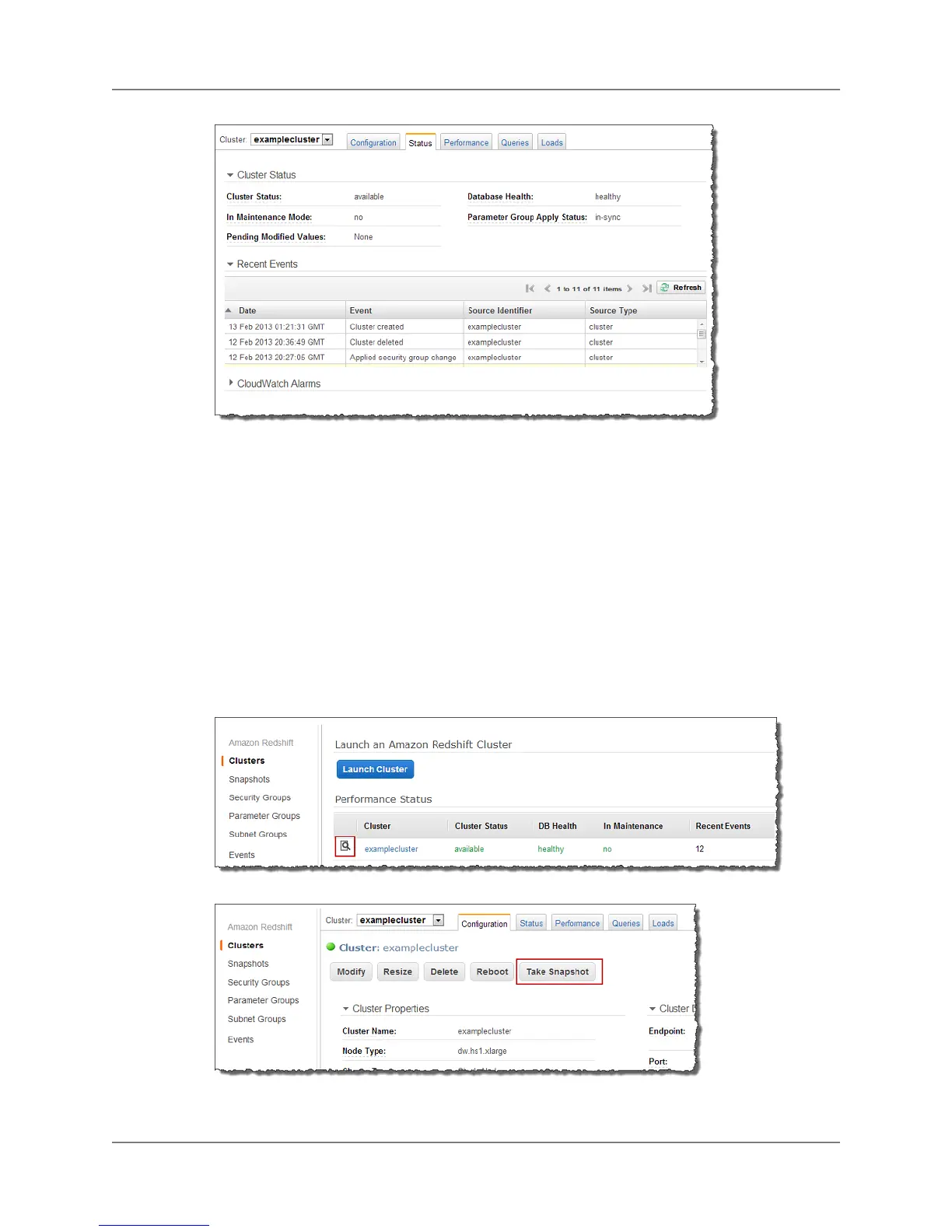Click the Cluster Status column header
952x1232 pixels.
tap(481, 826)
